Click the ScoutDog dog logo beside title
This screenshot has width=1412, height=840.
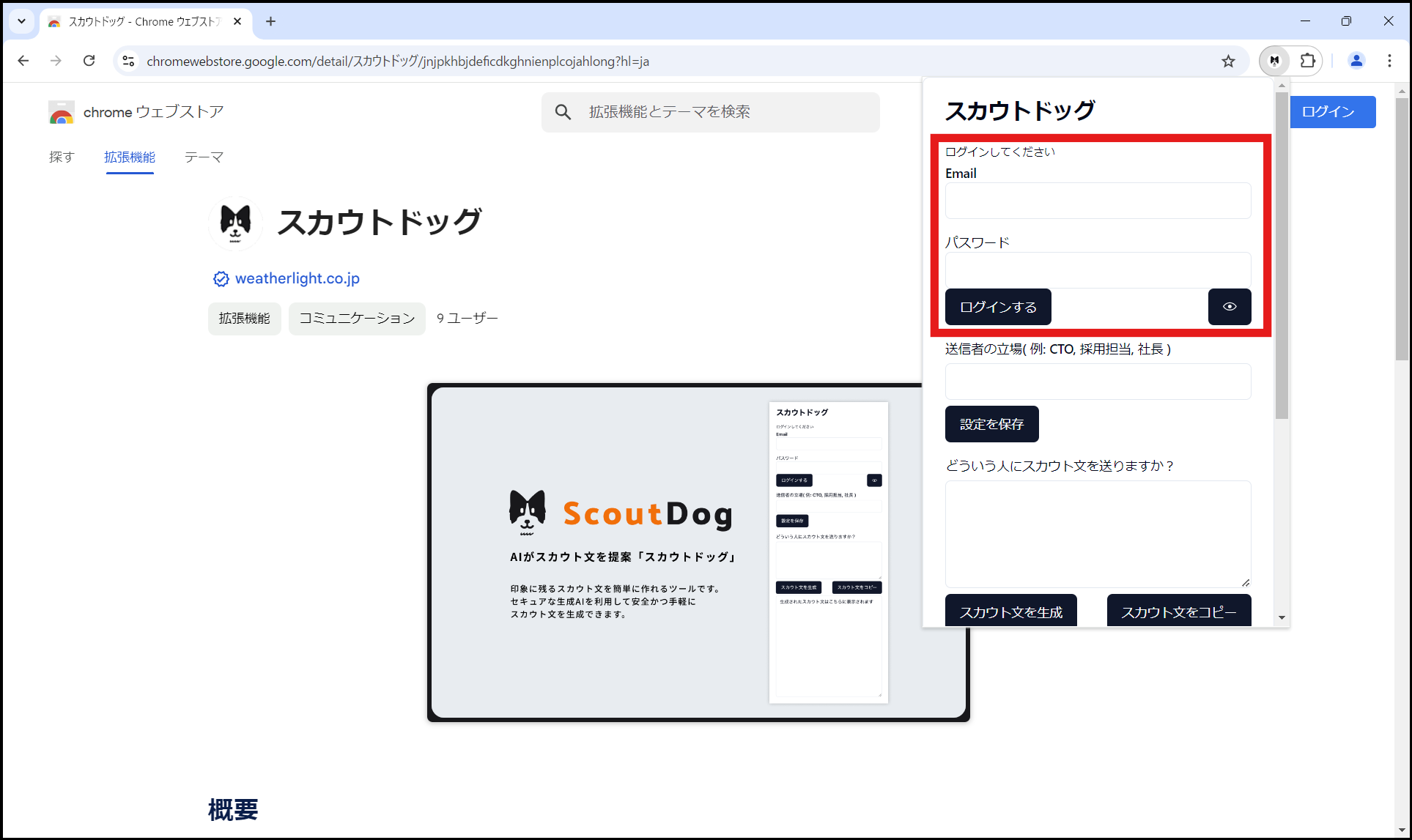(x=235, y=223)
